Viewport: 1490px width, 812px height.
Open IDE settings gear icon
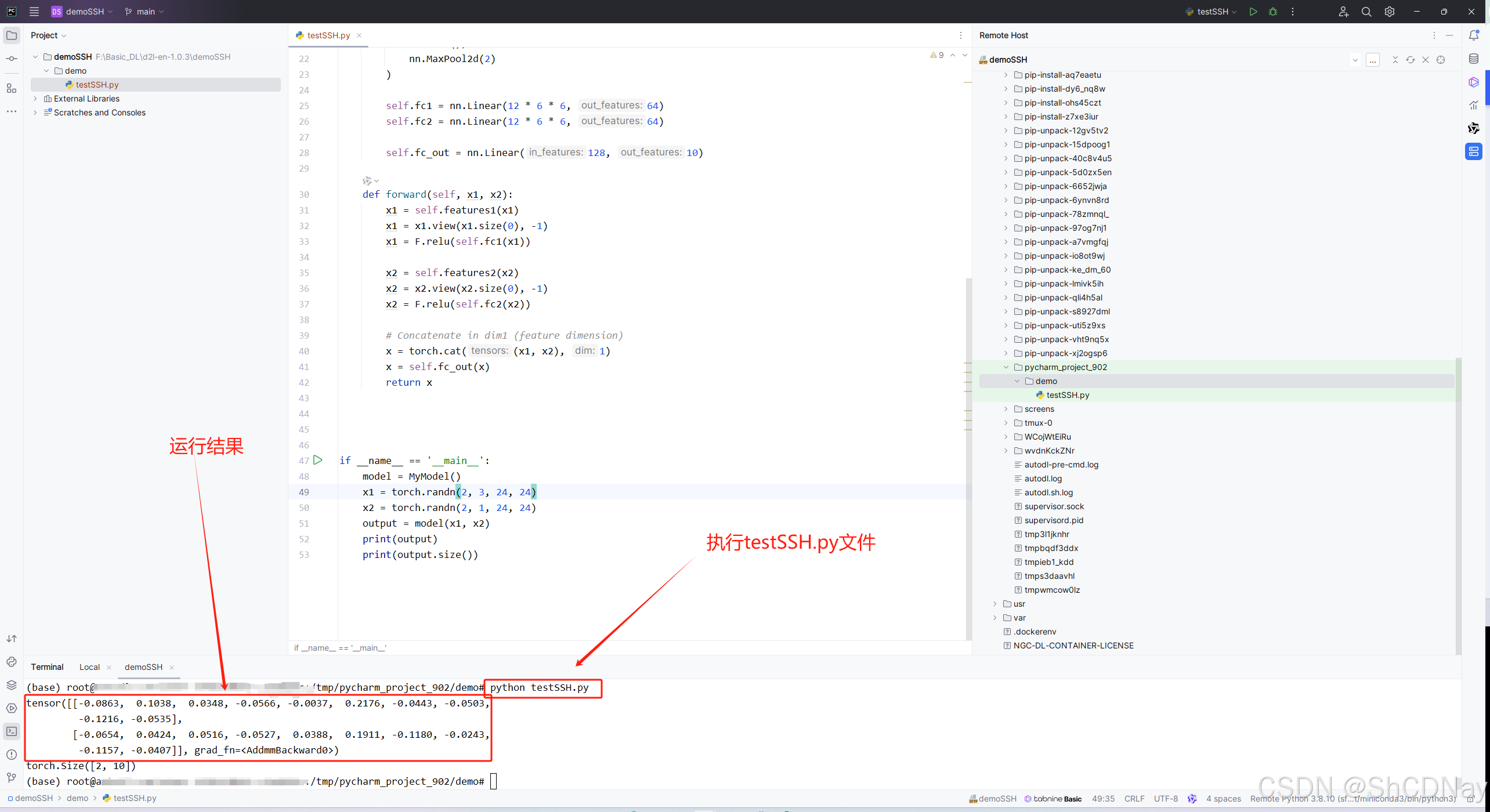(x=1390, y=12)
